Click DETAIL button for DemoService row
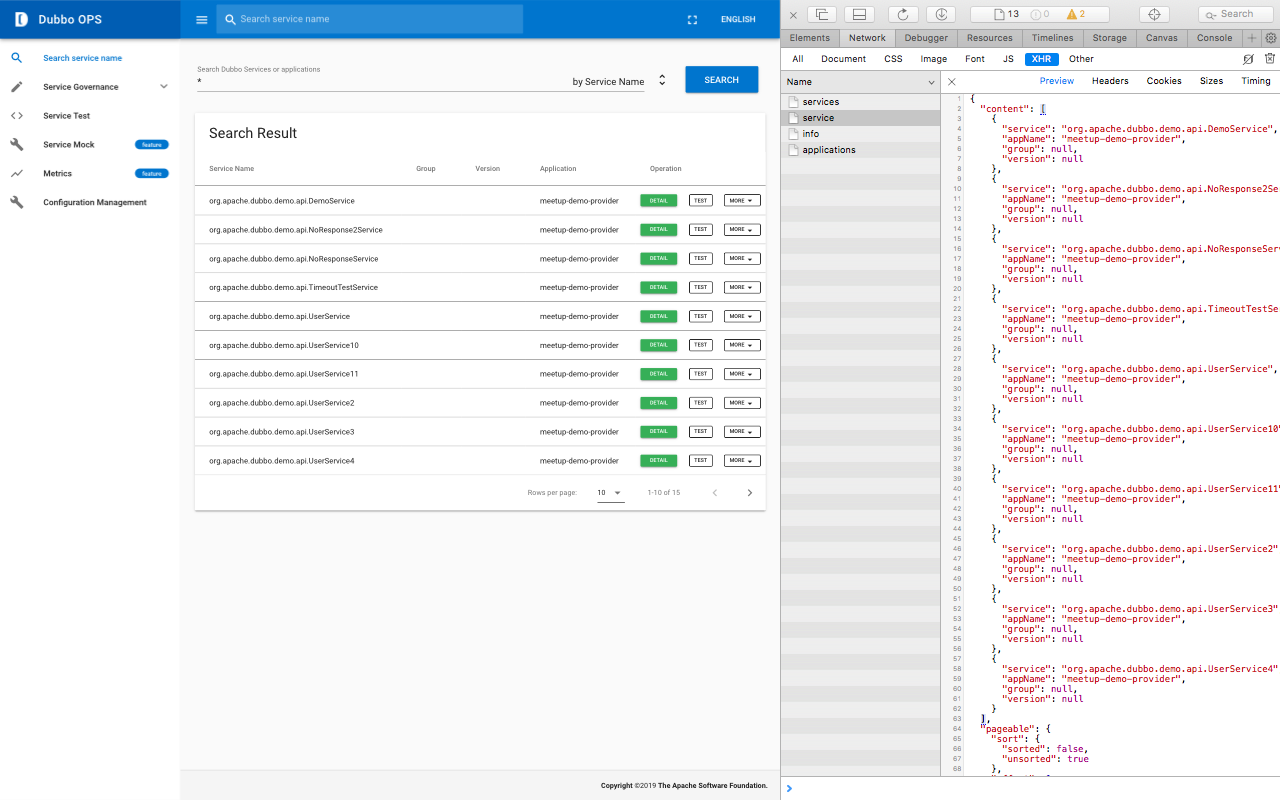1280x800 pixels. click(658, 200)
